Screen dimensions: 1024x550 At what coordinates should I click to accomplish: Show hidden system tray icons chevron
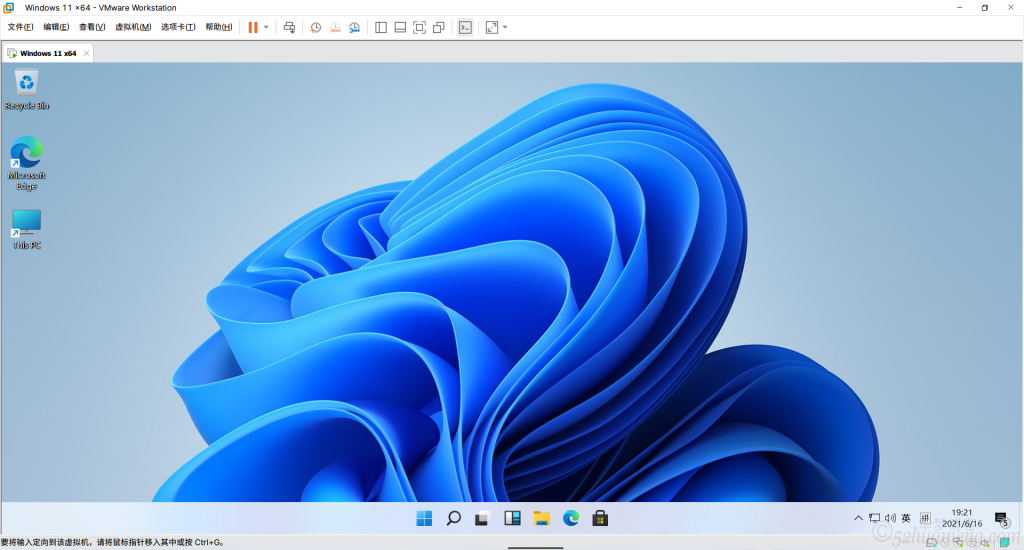[858, 518]
